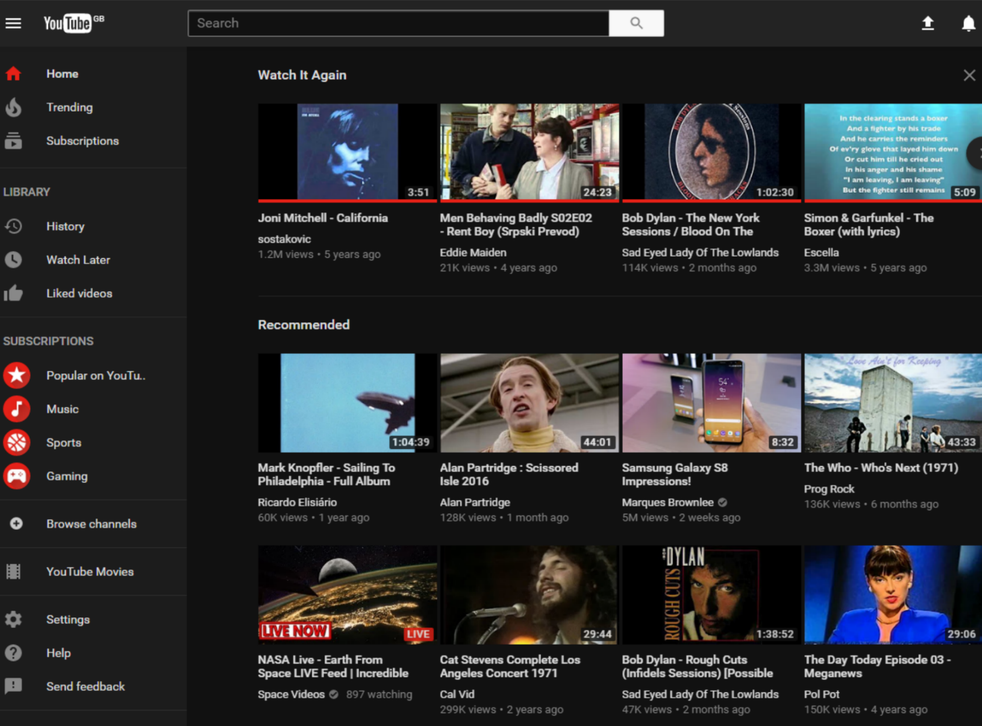This screenshot has height=726, width=982.
Task: Click the upload arrow icon
Action: point(928,23)
